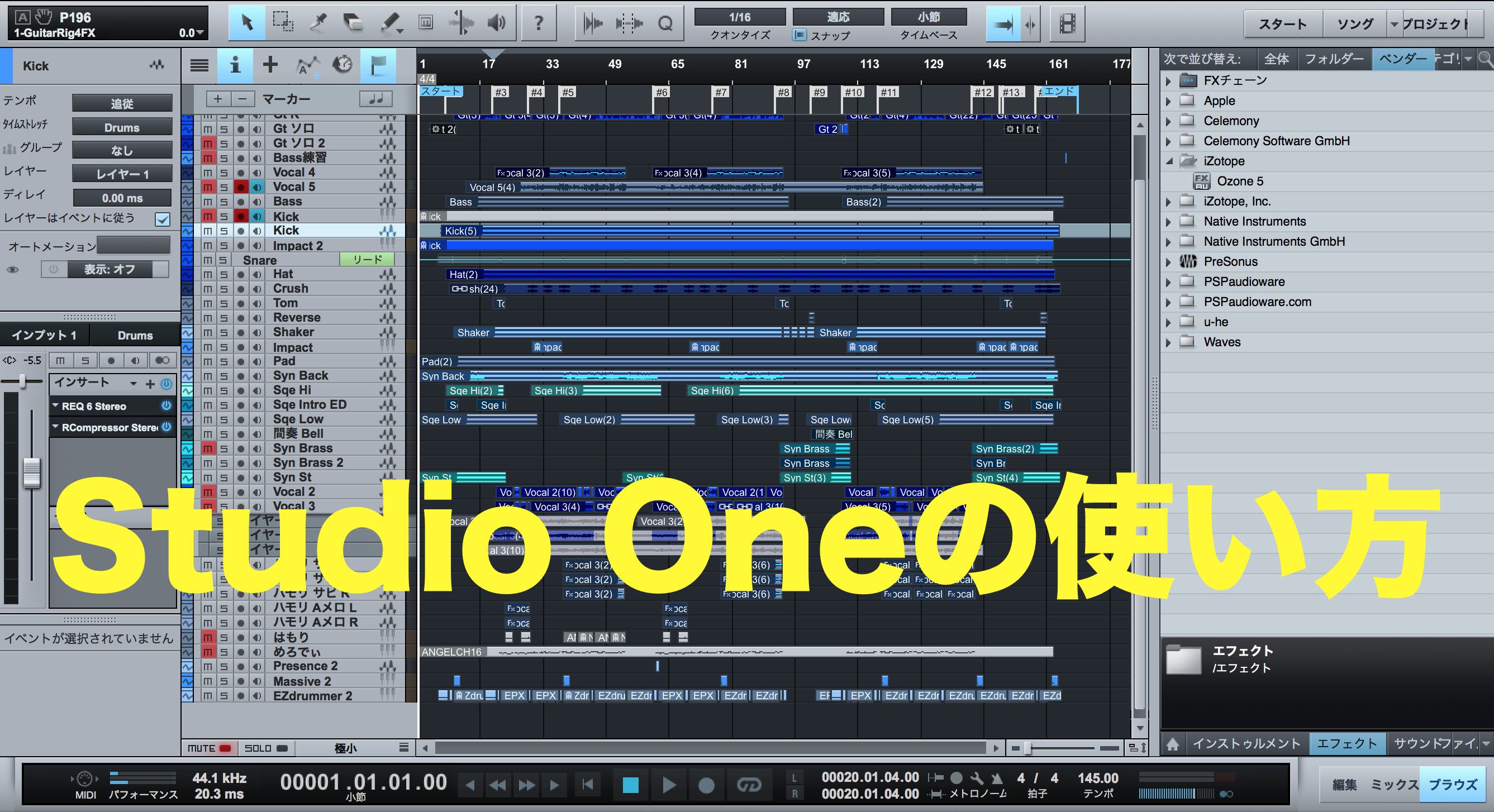Open the layer レイヤー 1 dropdown
Image resolution: width=1494 pixels, height=812 pixels.
(122, 174)
